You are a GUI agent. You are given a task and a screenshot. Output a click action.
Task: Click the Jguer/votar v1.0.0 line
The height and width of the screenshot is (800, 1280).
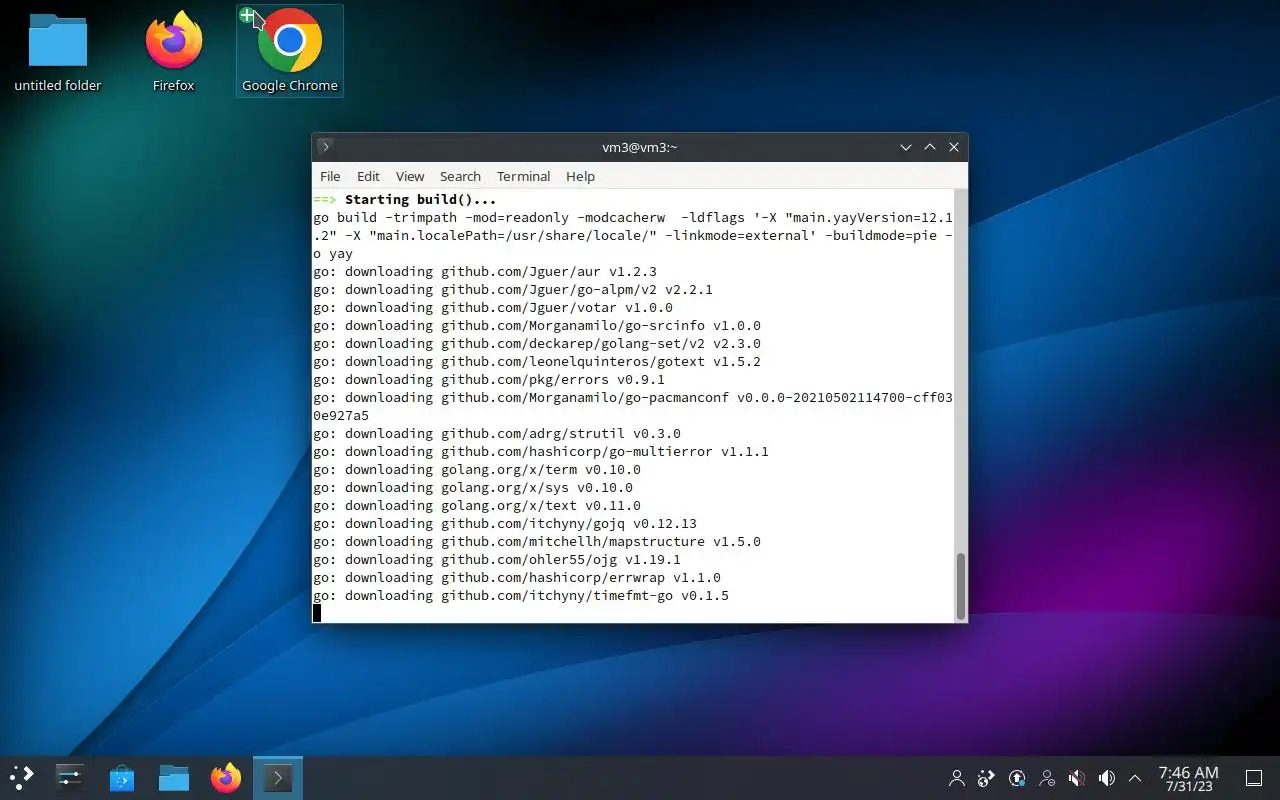tap(493, 307)
